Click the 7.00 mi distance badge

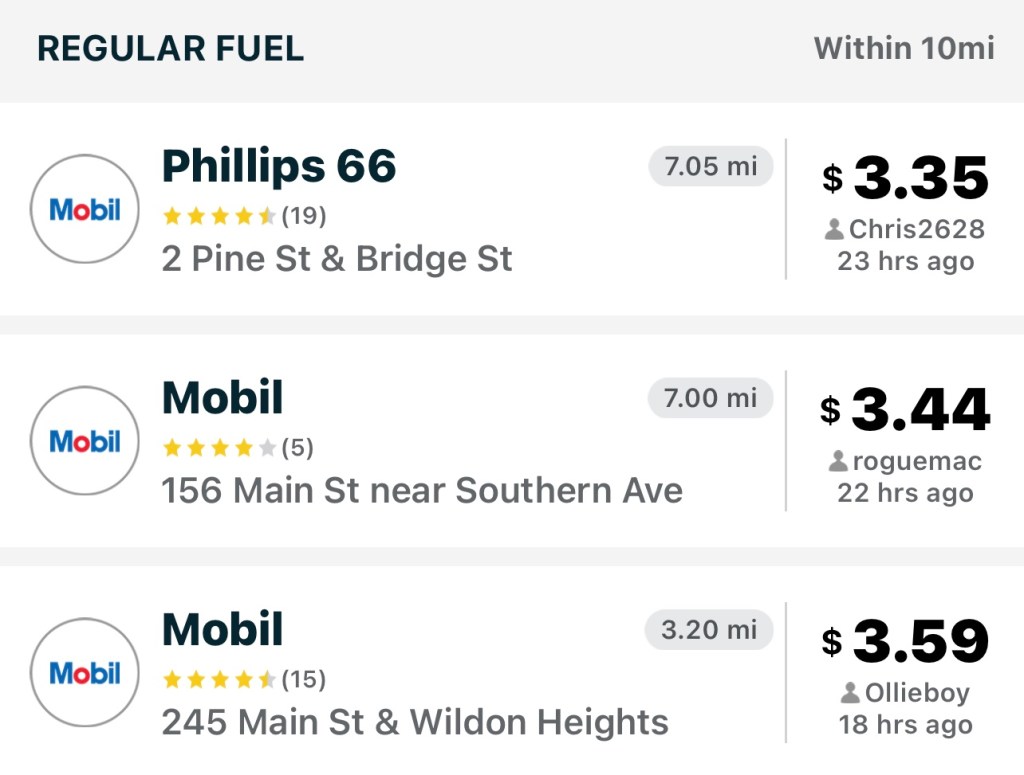[x=711, y=398]
